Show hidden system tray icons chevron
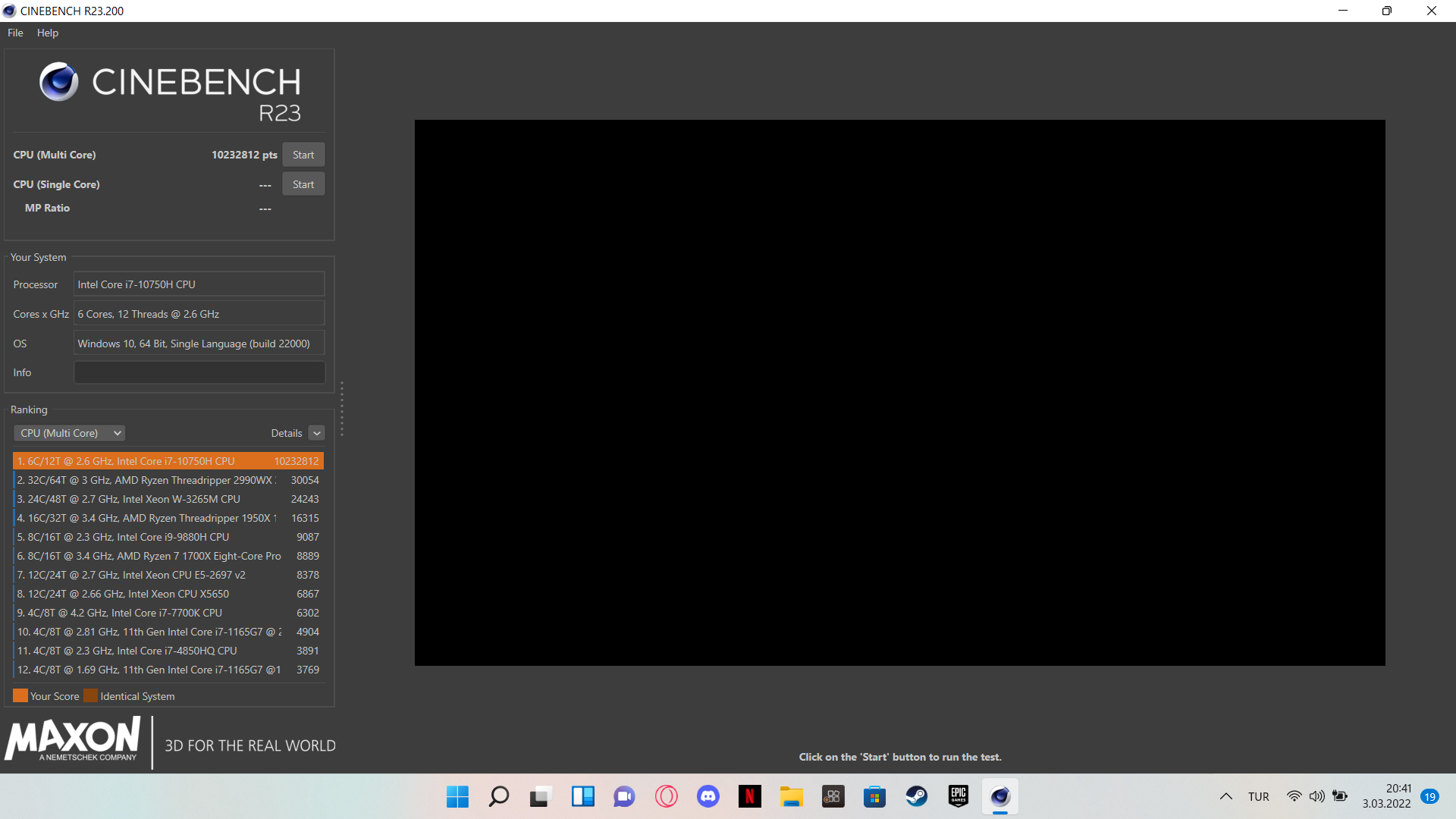The image size is (1456, 819). (x=1225, y=796)
